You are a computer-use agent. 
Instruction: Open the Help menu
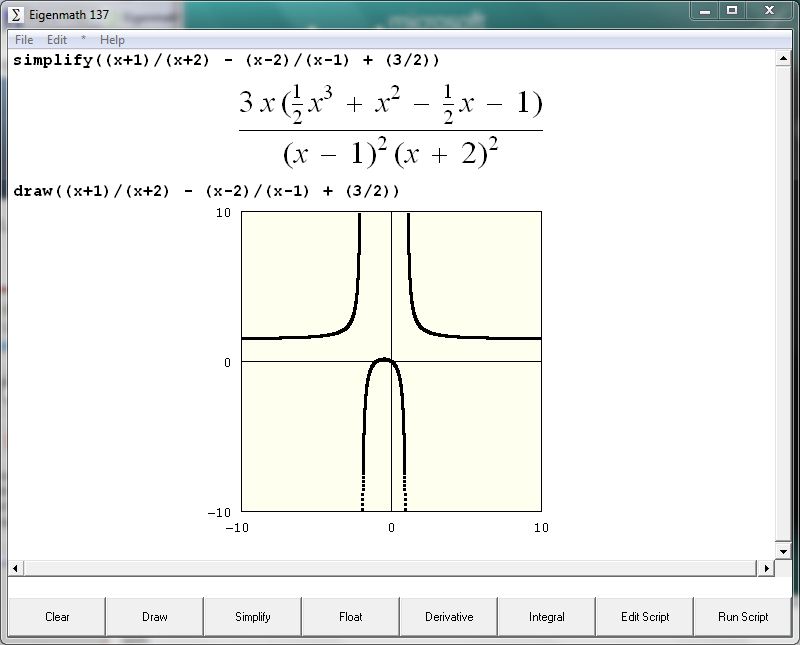tap(112, 40)
